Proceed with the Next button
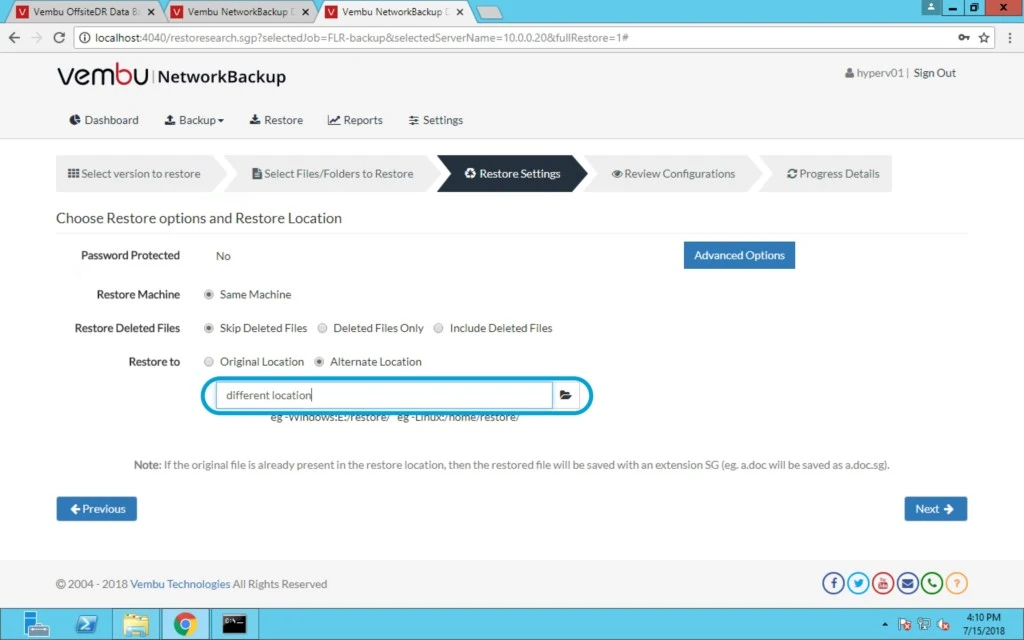 point(935,509)
